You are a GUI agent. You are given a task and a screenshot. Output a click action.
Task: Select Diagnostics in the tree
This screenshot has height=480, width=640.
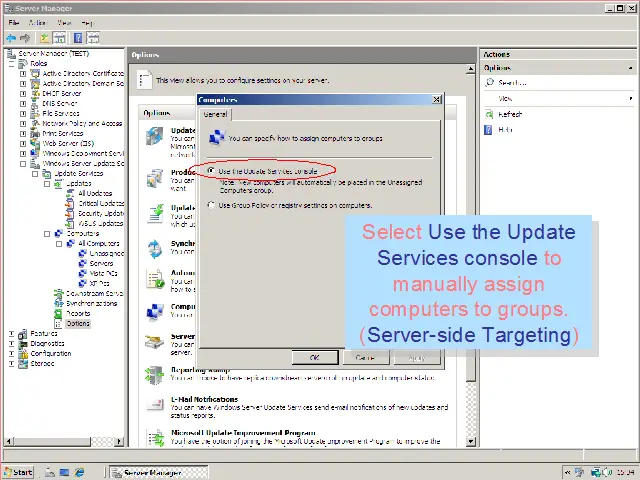point(47,343)
